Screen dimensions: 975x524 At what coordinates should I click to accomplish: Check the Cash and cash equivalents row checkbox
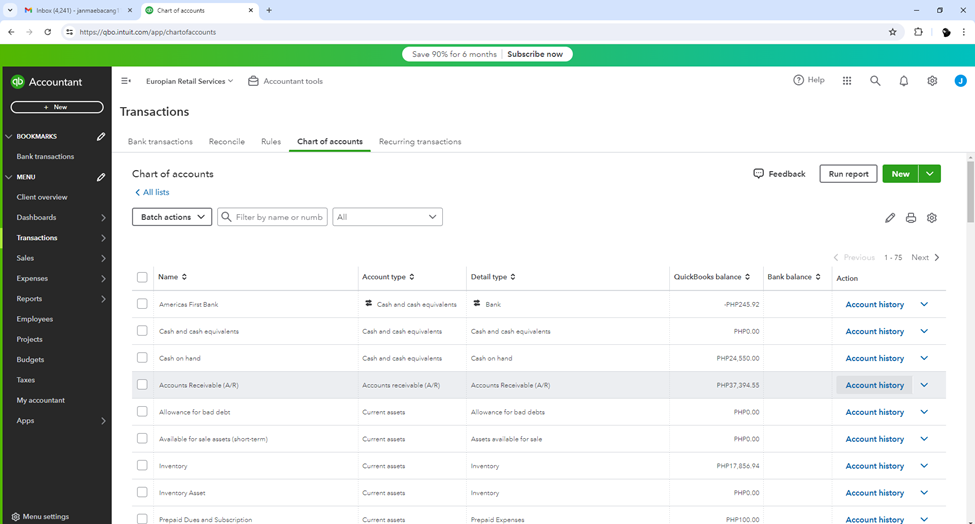[142, 331]
